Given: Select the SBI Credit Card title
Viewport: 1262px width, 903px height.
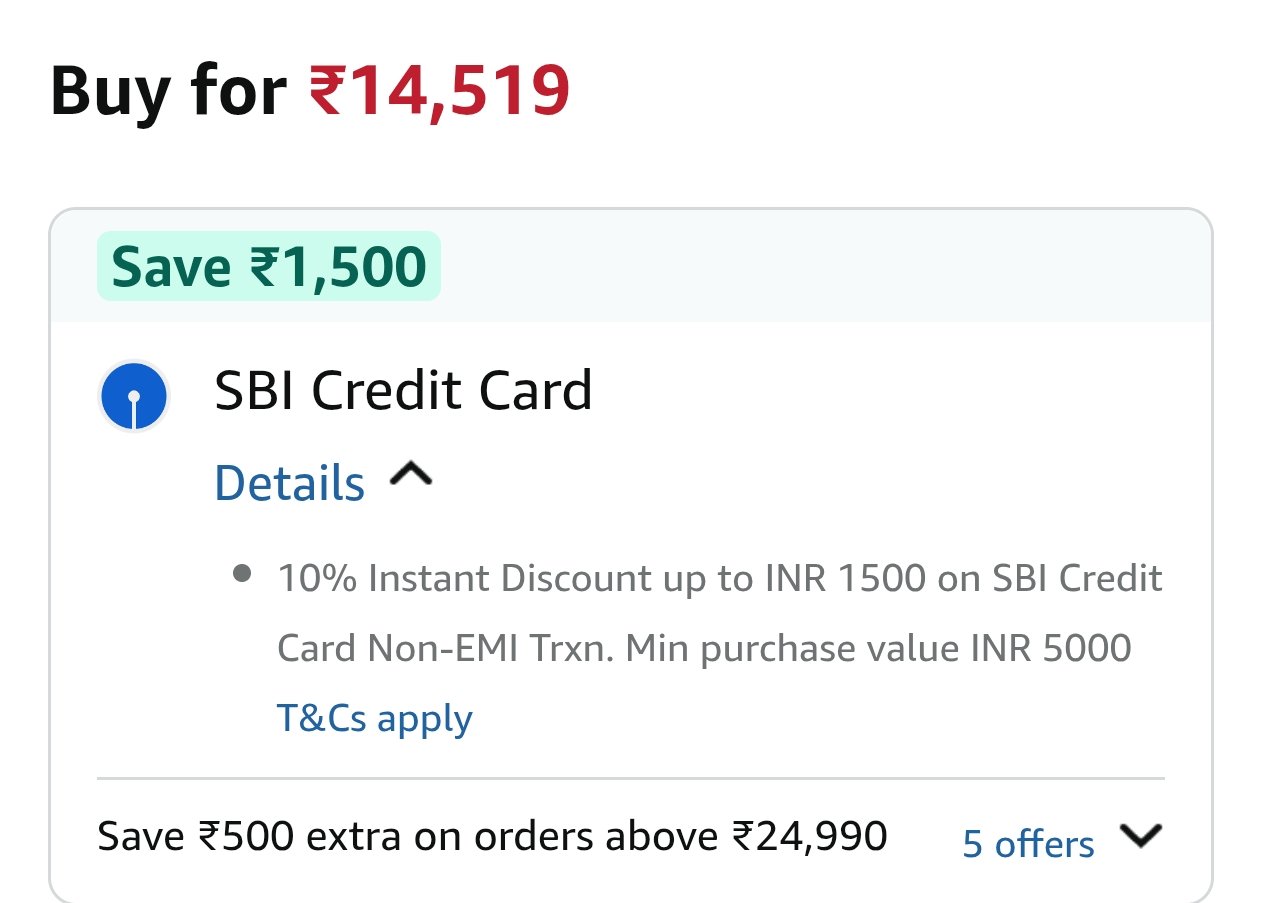Looking at the screenshot, I should [x=403, y=390].
